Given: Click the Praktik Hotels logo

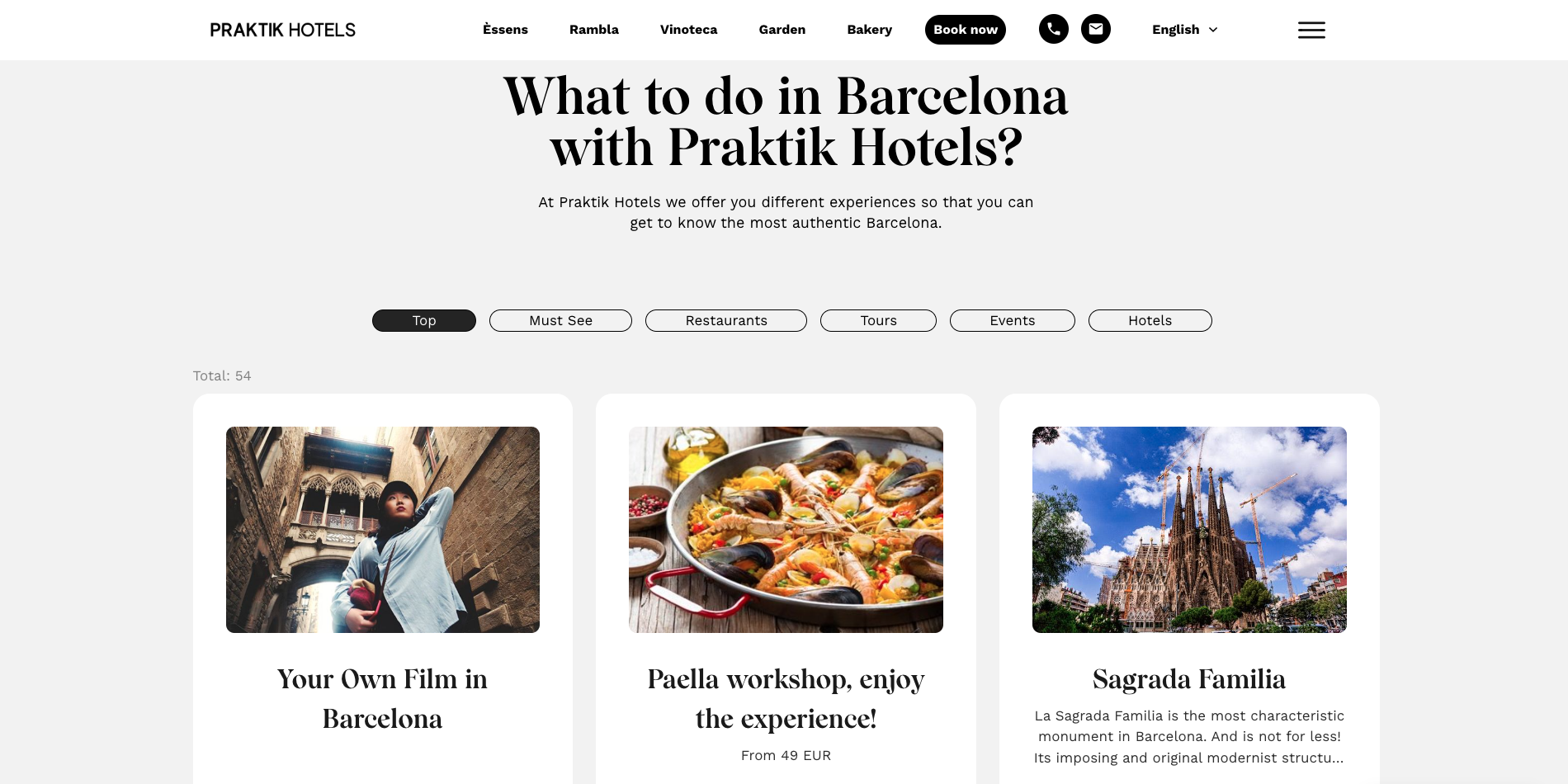Looking at the screenshot, I should [283, 30].
